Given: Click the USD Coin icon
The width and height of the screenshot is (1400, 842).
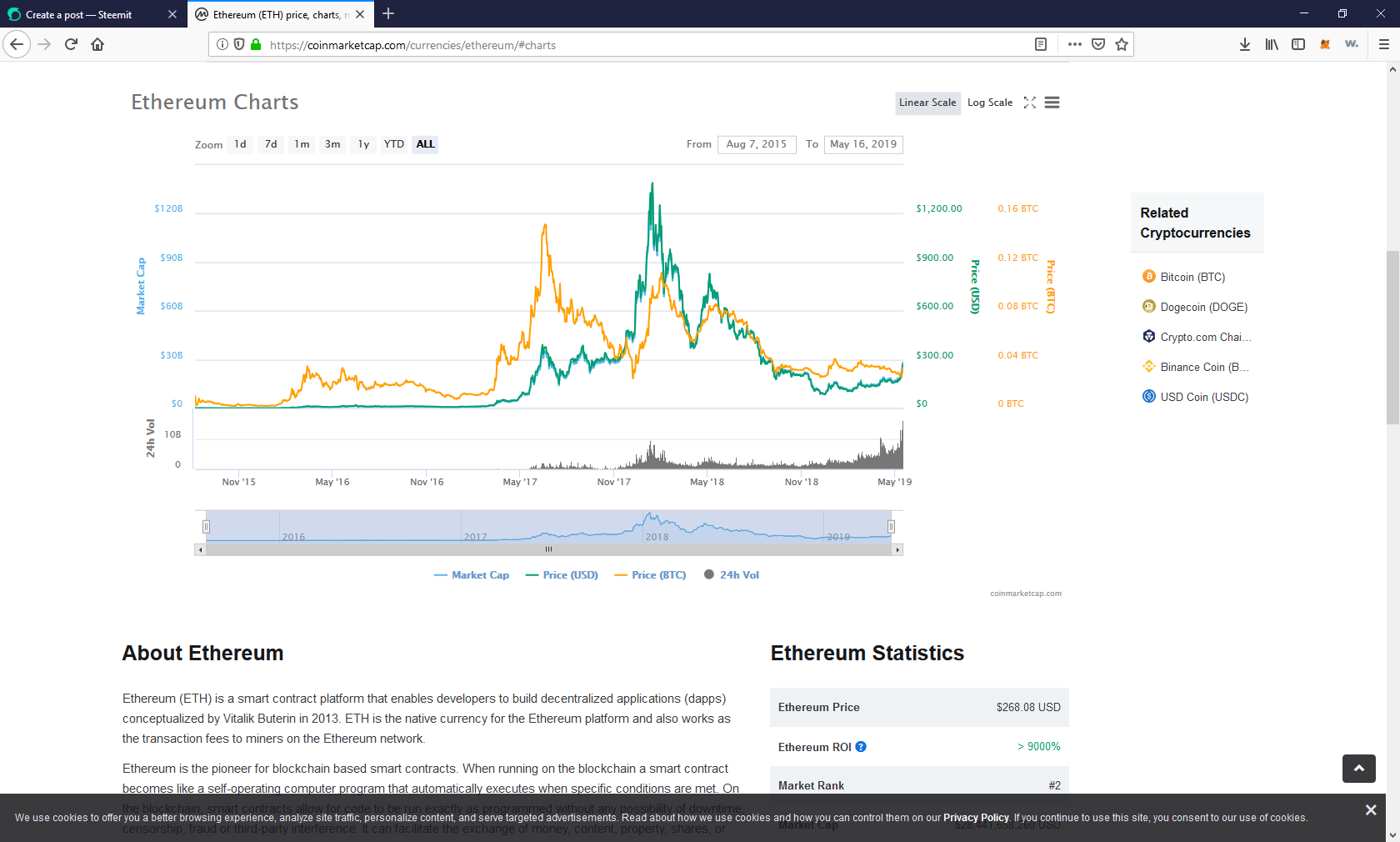Looking at the screenshot, I should pyautogui.click(x=1149, y=397).
